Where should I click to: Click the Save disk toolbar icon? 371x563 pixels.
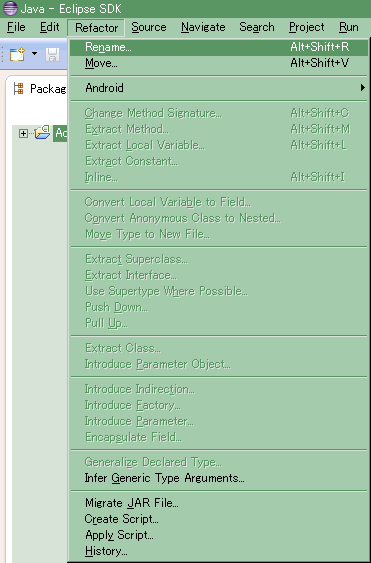click(x=52, y=54)
